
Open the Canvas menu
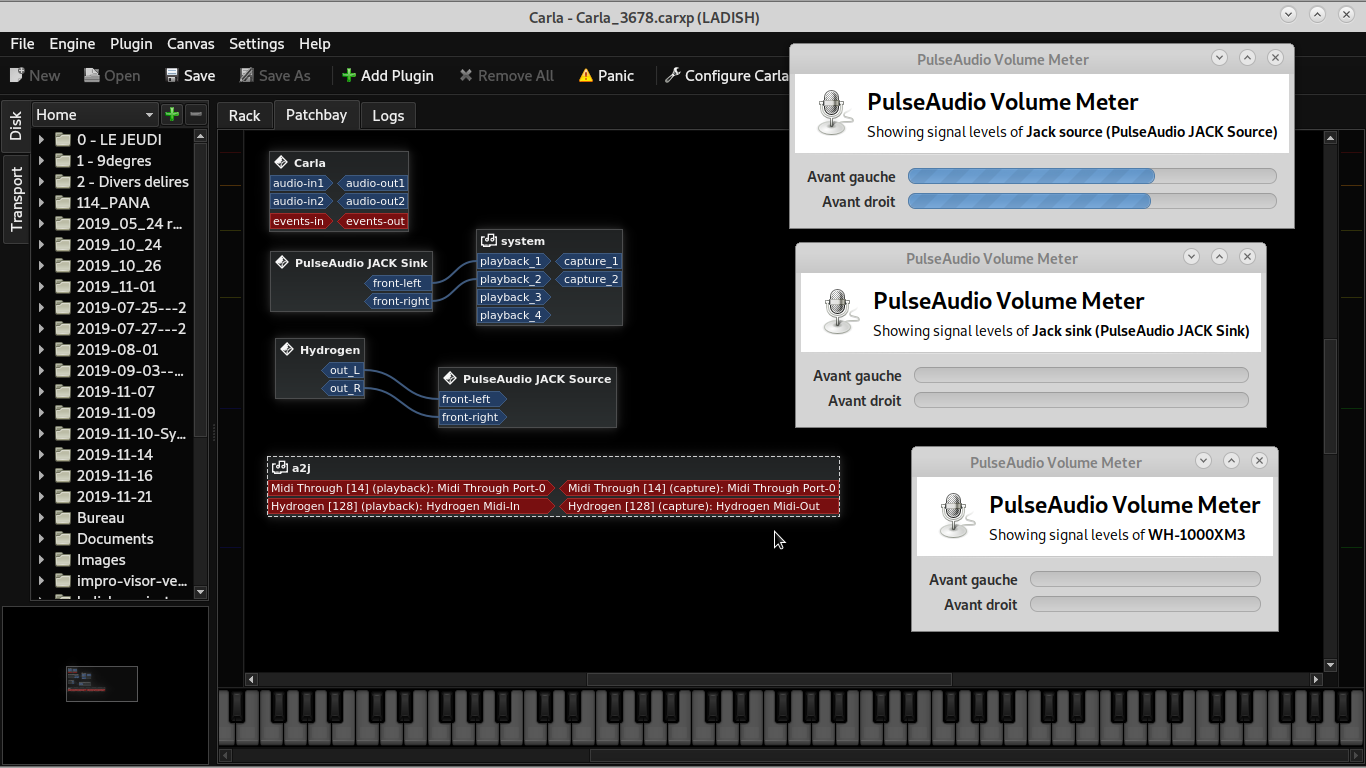[x=191, y=44]
